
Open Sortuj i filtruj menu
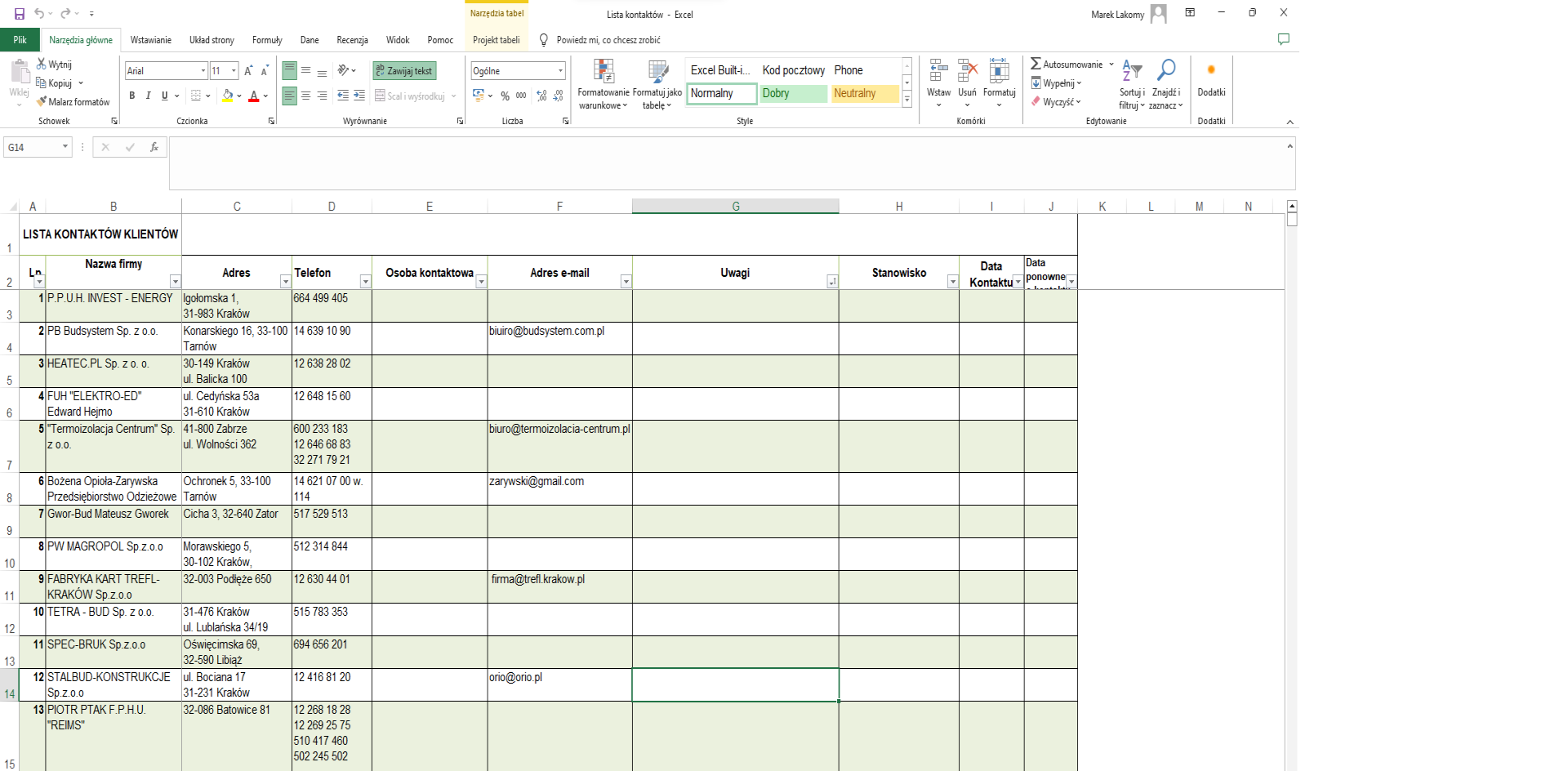1132,84
